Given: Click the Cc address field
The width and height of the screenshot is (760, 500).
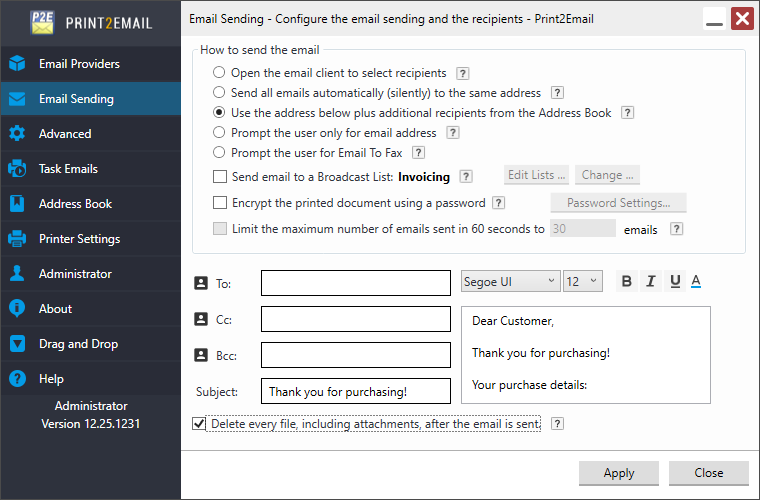Looking at the screenshot, I should [x=356, y=319].
